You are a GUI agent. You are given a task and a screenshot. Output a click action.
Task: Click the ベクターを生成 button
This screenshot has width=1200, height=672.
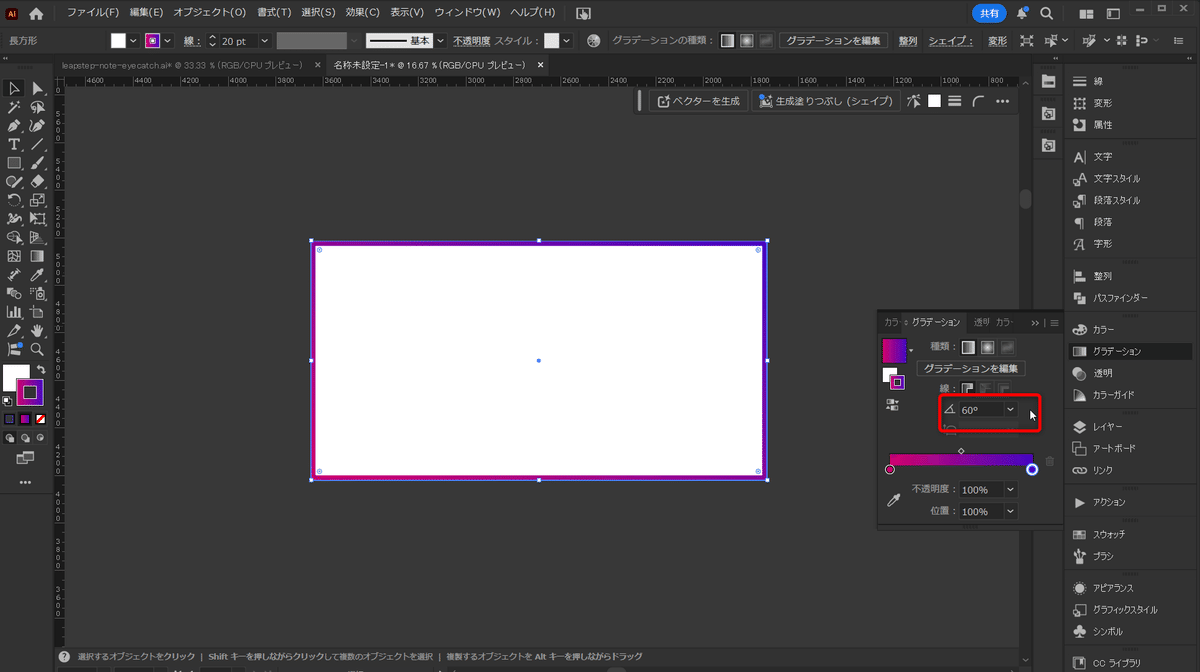pos(699,101)
